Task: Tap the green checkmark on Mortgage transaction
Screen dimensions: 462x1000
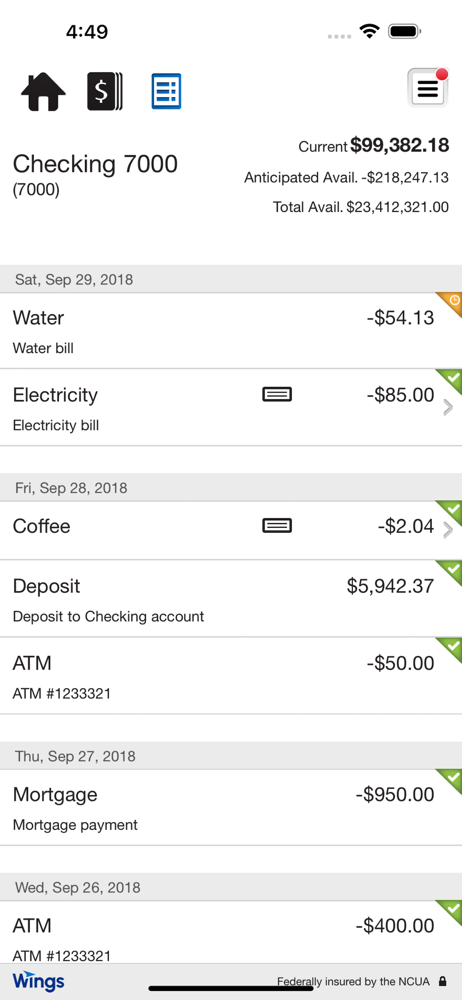Action: coord(450,781)
